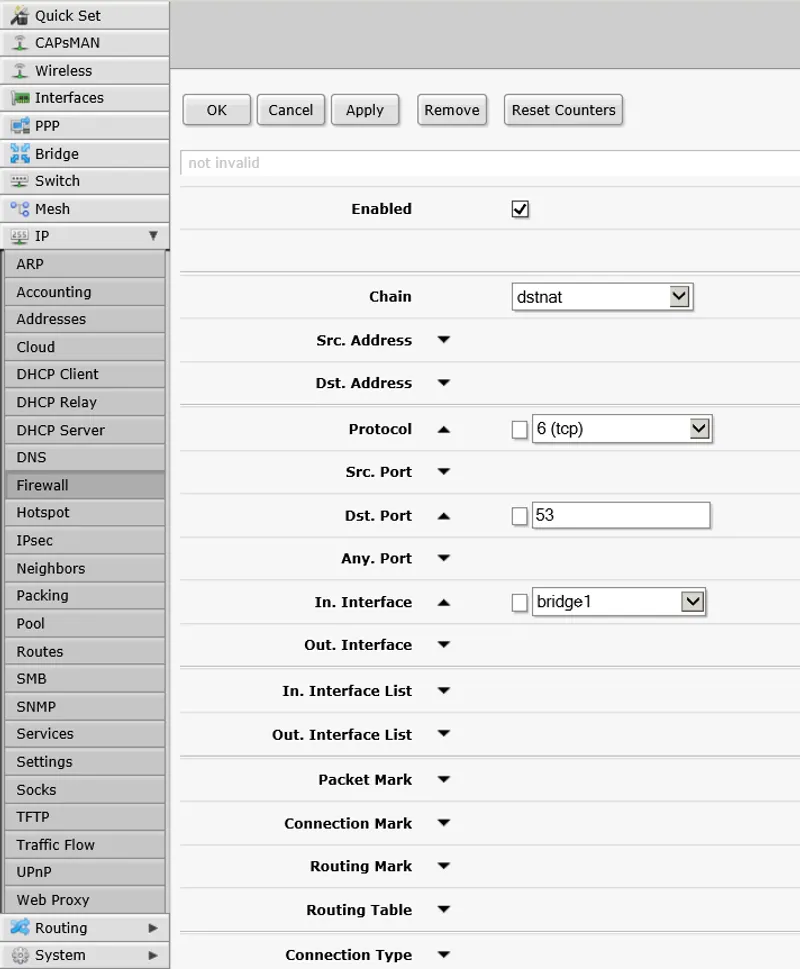Open the Chain dropdown

coord(602,296)
